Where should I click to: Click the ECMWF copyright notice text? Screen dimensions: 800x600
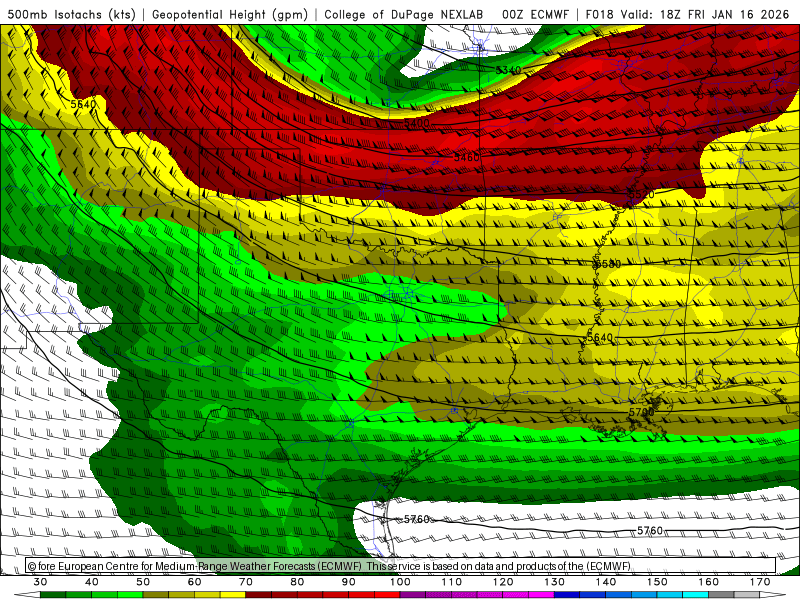329,566
